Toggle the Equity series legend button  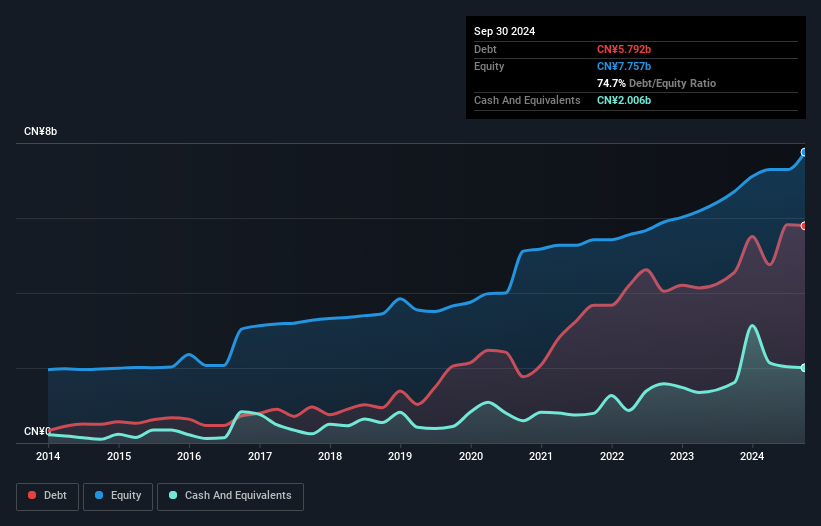(118, 496)
